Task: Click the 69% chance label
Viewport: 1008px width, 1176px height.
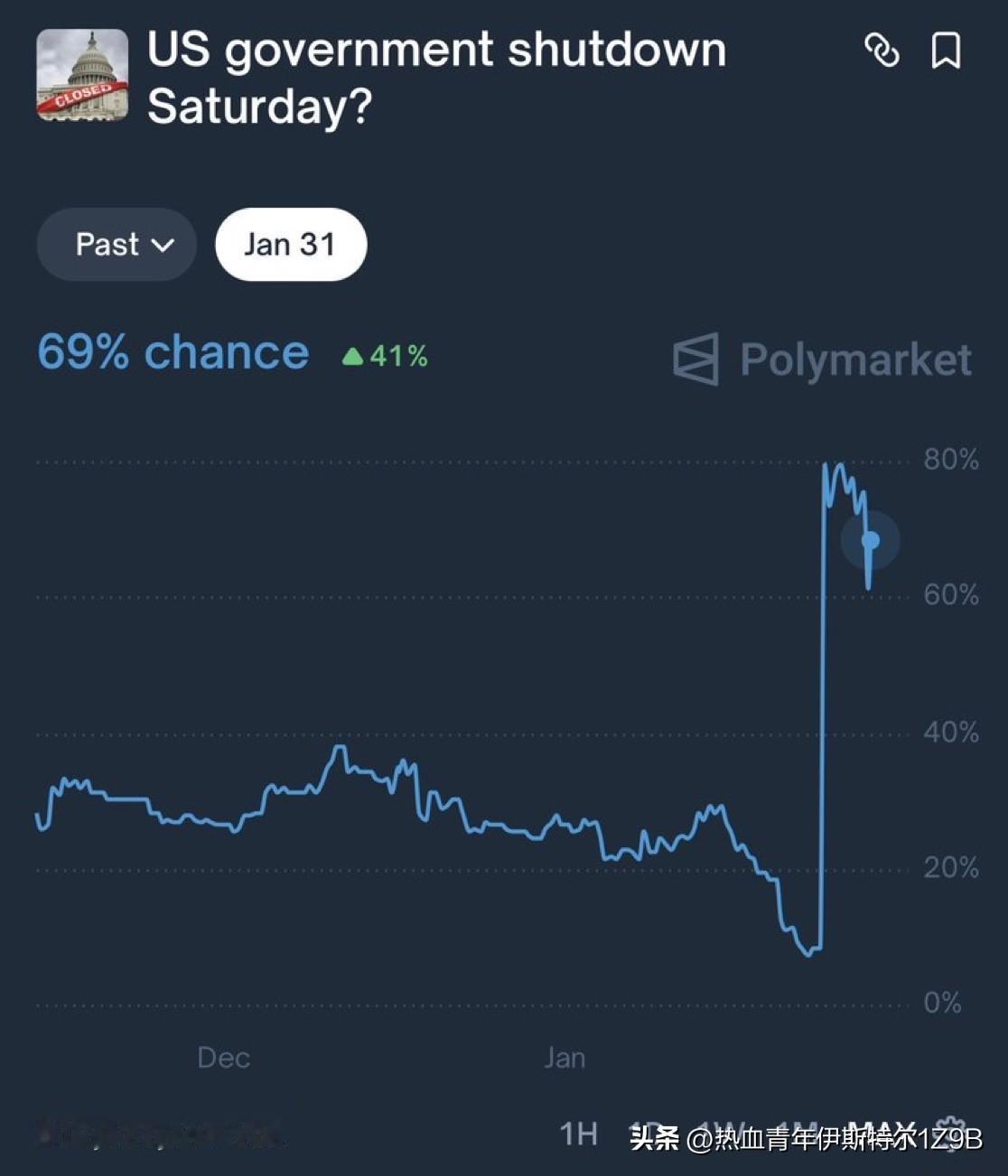Action: [x=173, y=352]
